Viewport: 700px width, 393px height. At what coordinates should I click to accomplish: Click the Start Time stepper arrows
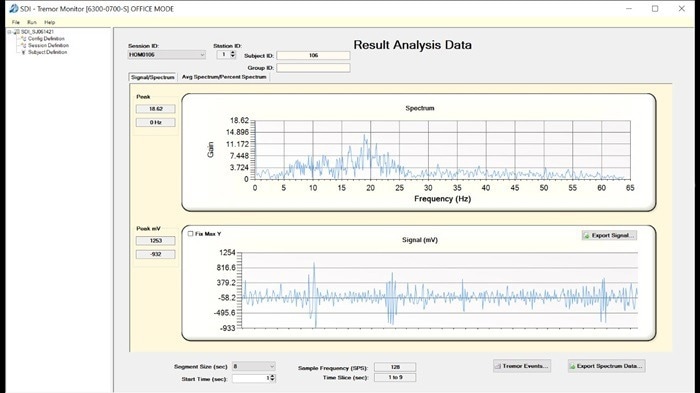272,378
